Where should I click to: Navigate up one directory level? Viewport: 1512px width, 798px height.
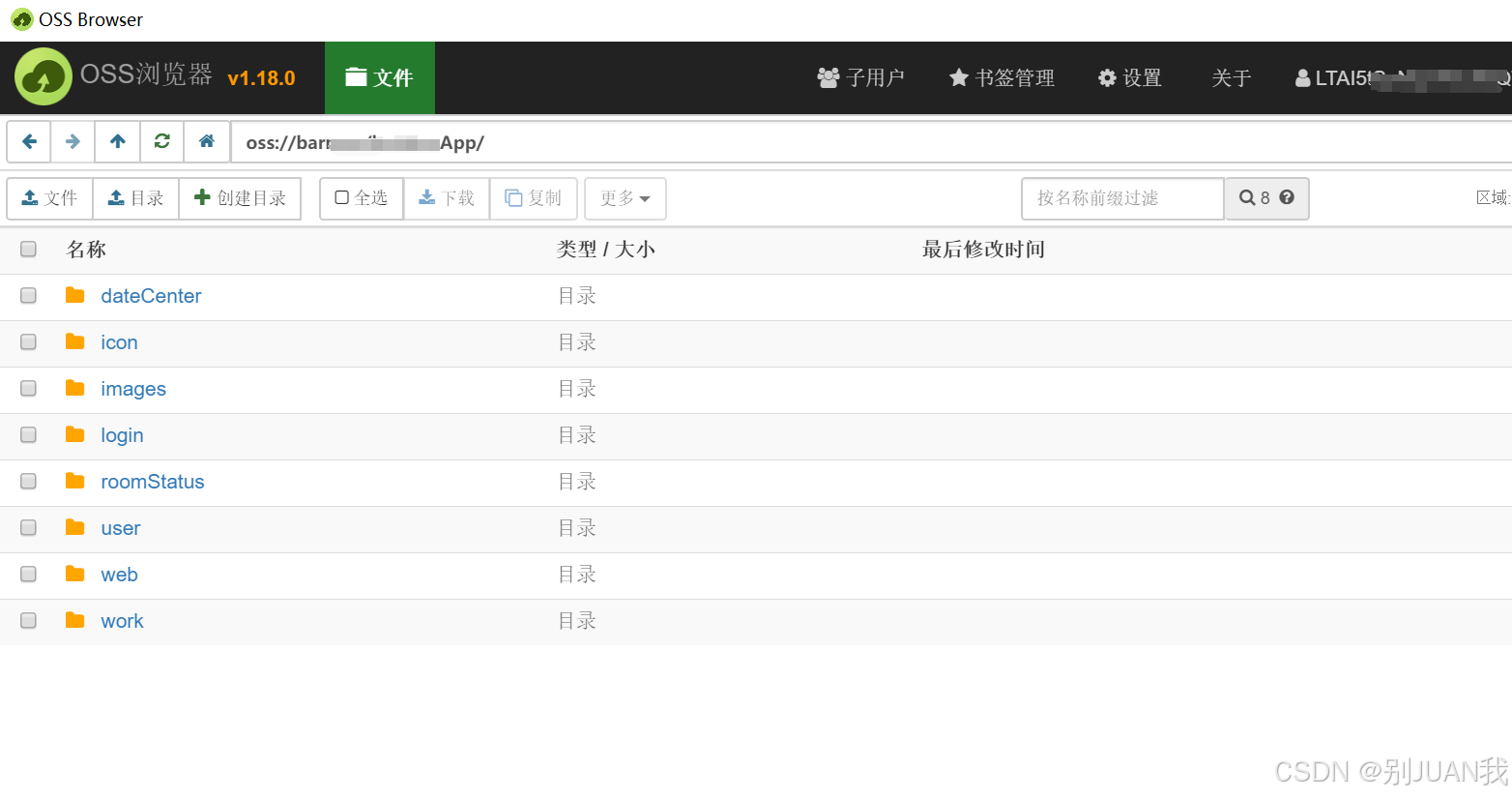click(x=117, y=141)
